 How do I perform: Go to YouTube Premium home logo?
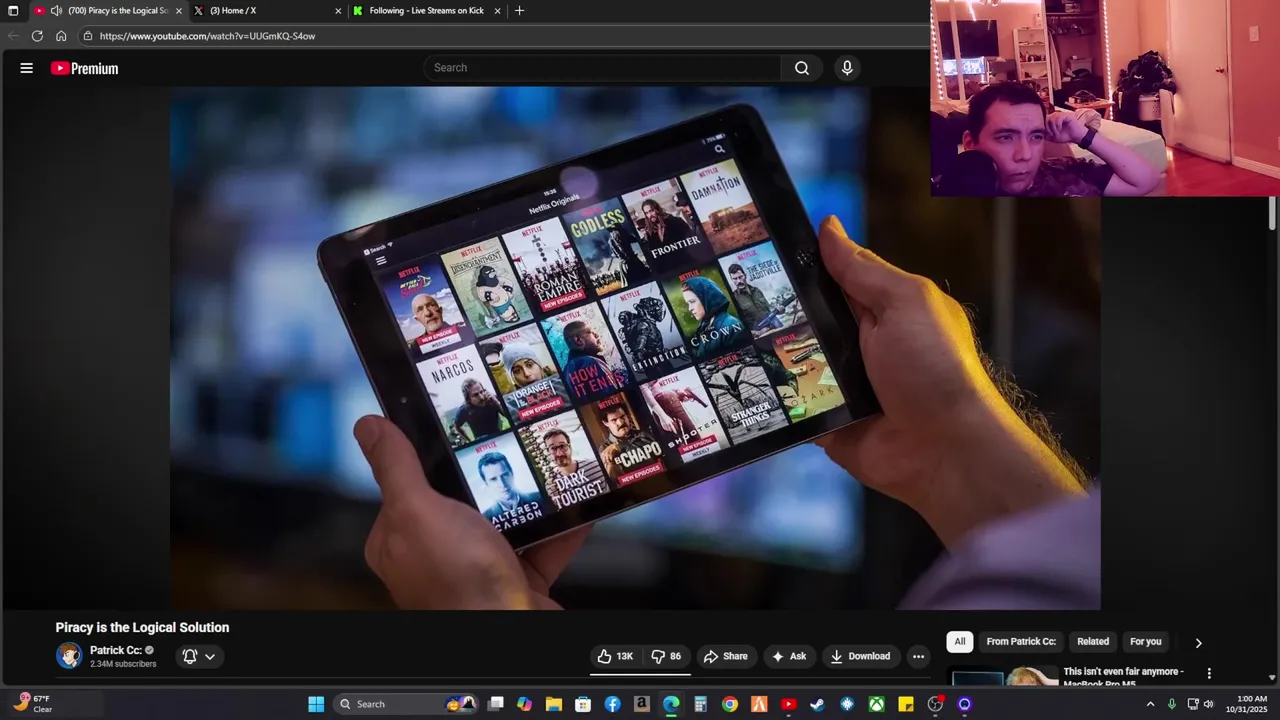point(85,68)
